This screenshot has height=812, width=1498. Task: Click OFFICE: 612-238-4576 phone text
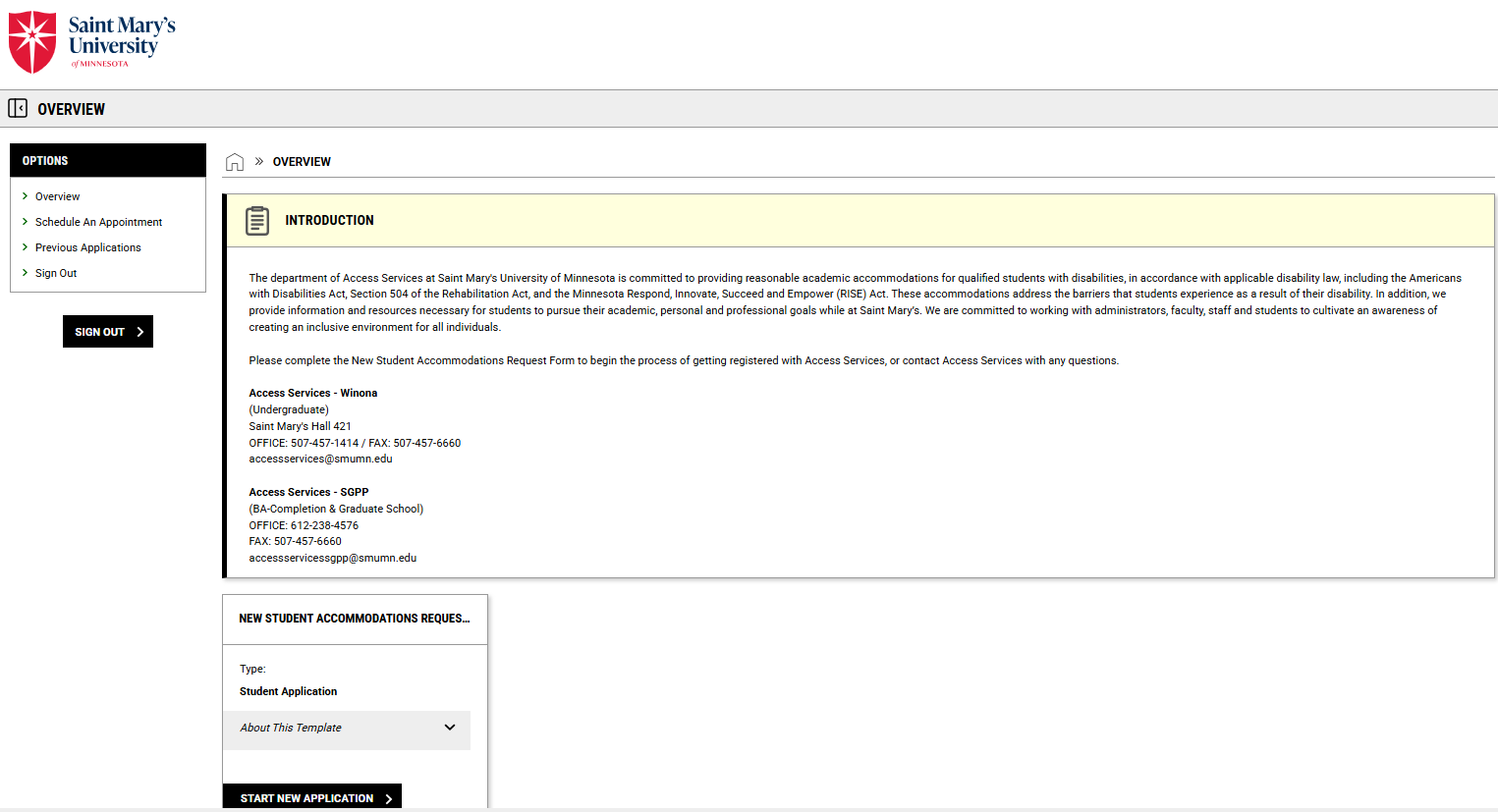tap(304, 526)
